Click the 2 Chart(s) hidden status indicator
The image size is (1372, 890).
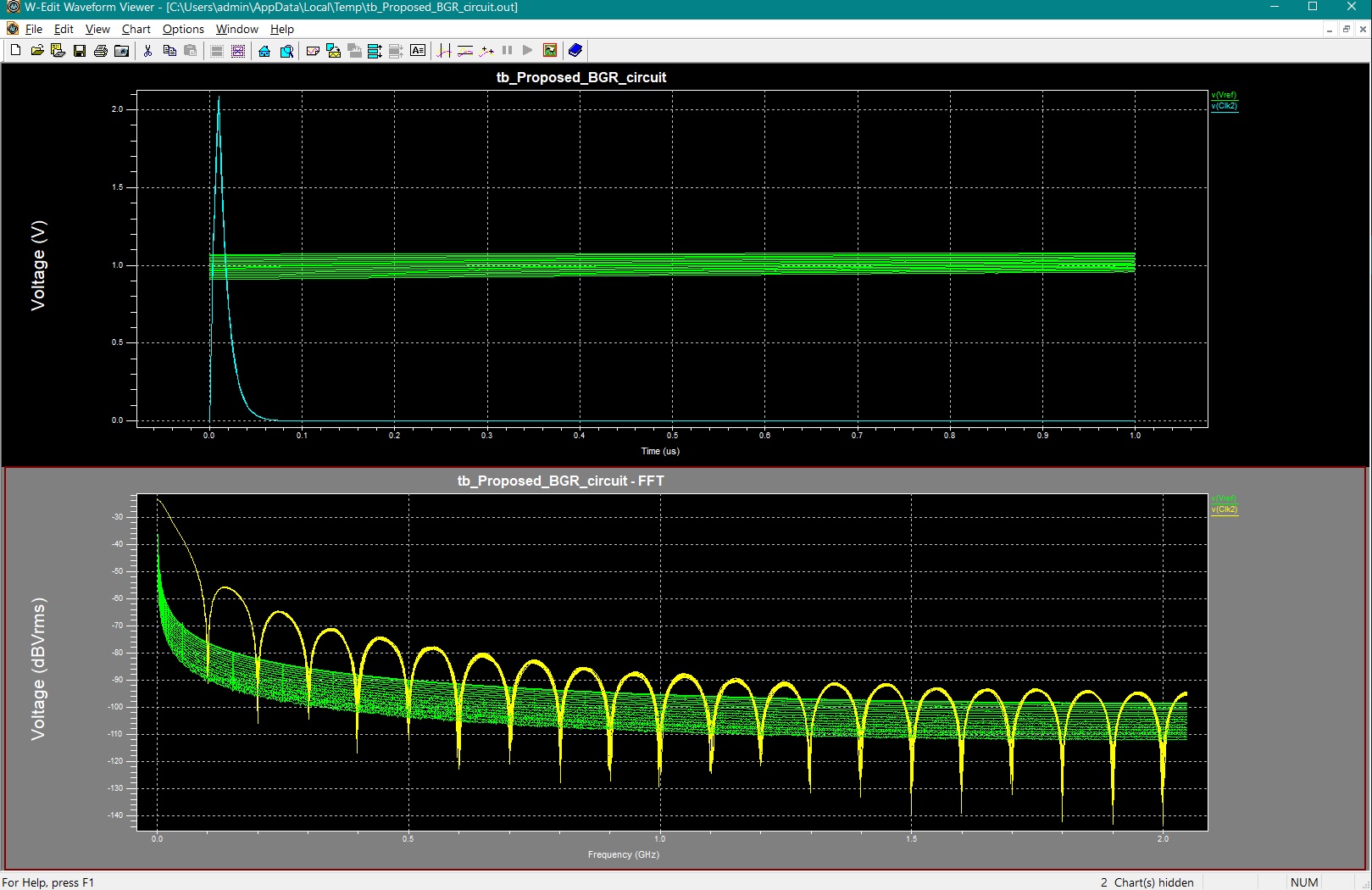[1146, 882]
